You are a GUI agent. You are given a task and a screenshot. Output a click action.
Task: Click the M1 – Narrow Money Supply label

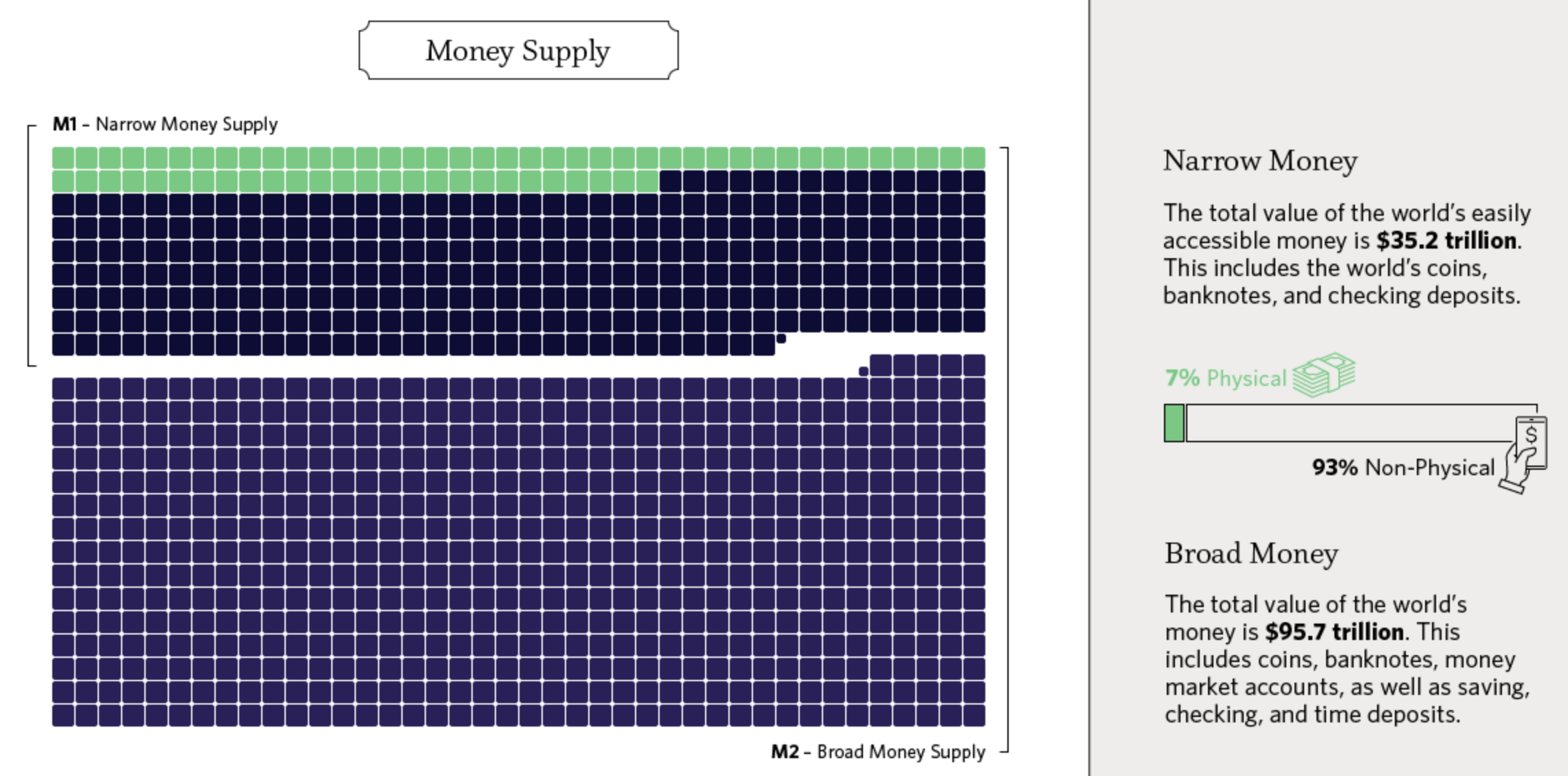(165, 124)
